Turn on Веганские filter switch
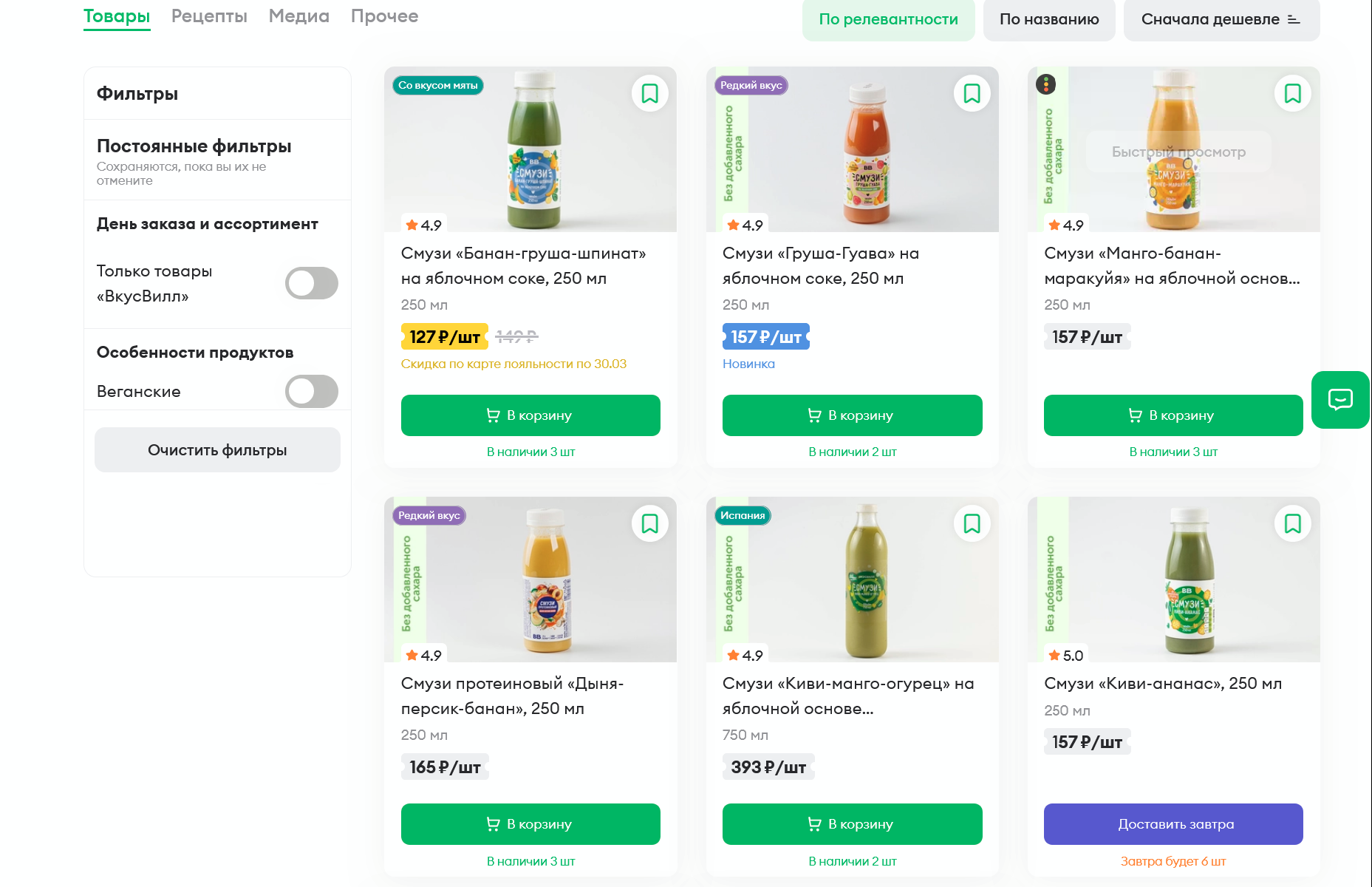This screenshot has height=887, width=1372. [312, 391]
